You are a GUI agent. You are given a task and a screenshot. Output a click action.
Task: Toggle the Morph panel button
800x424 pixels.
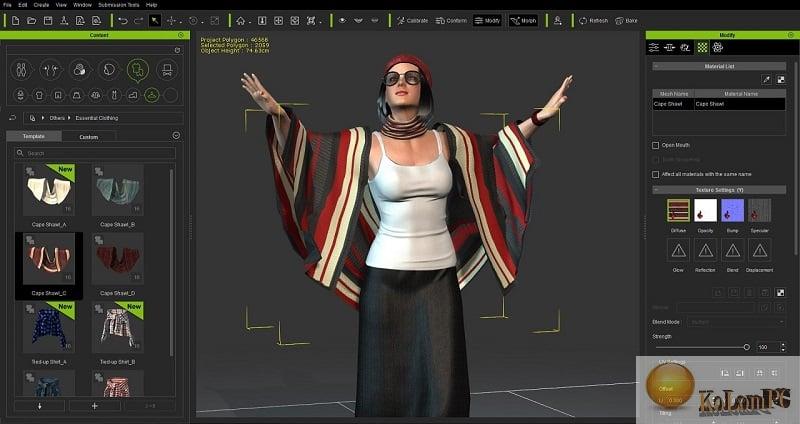pyautogui.click(x=523, y=21)
